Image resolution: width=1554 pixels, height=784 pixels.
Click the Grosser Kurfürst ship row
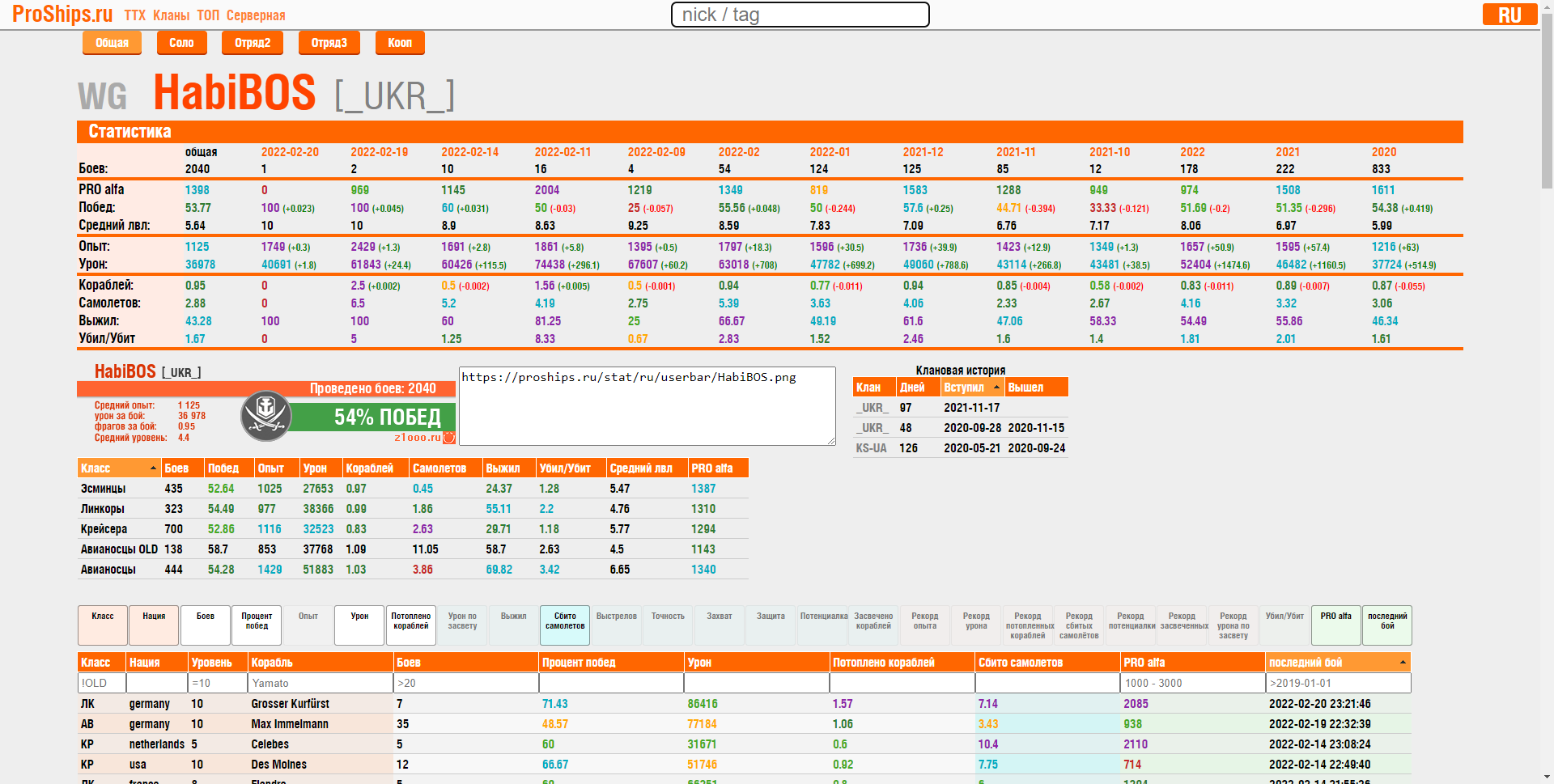click(x=745, y=704)
